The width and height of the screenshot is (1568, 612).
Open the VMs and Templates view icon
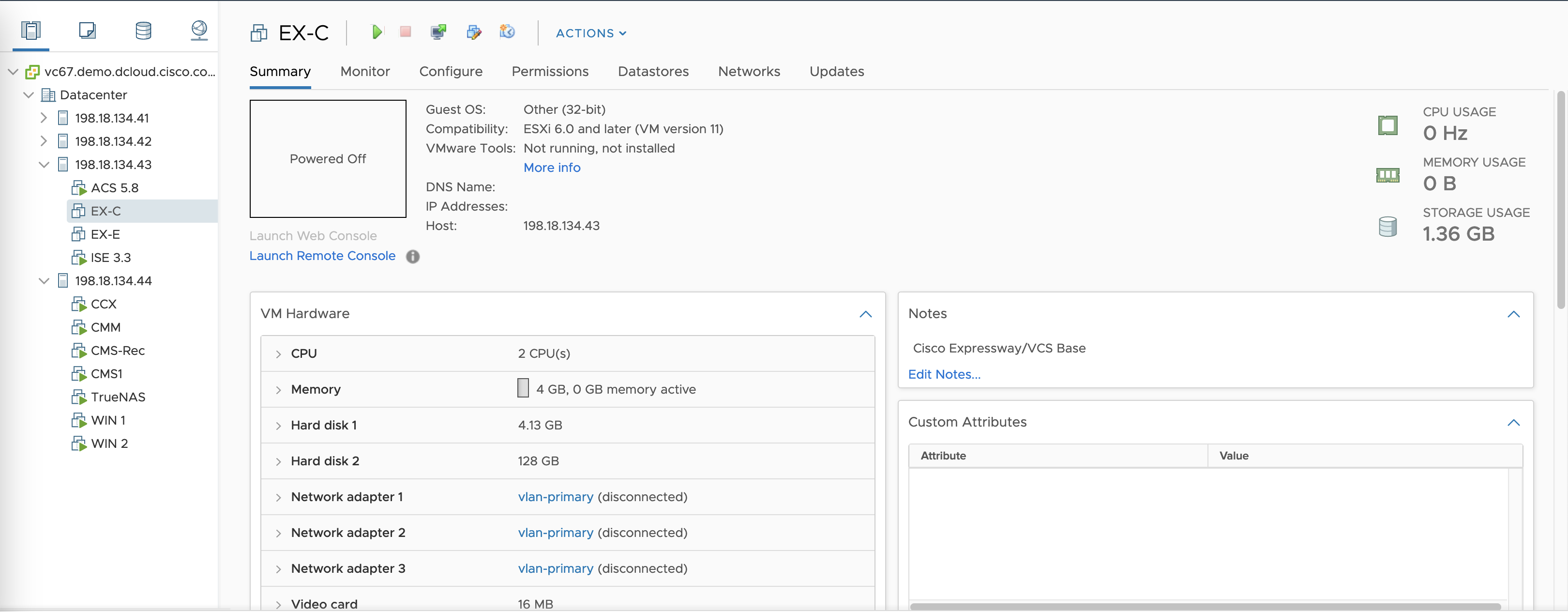tap(87, 31)
